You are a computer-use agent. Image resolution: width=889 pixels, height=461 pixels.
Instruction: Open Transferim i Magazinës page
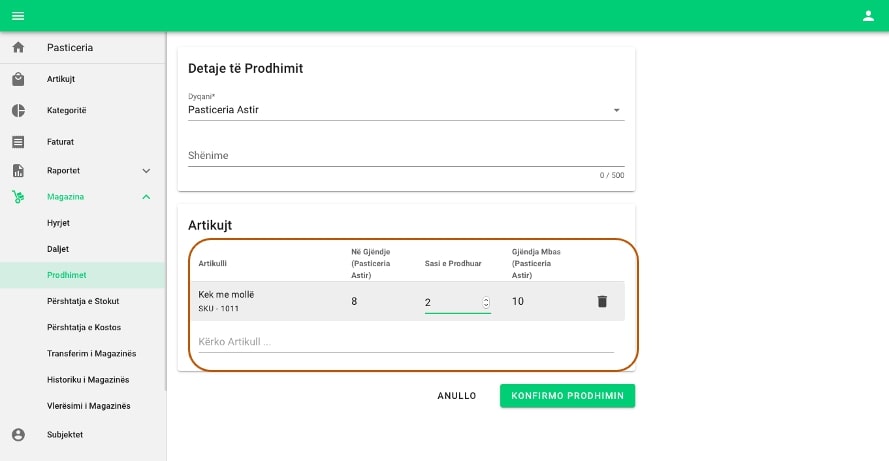coord(91,354)
